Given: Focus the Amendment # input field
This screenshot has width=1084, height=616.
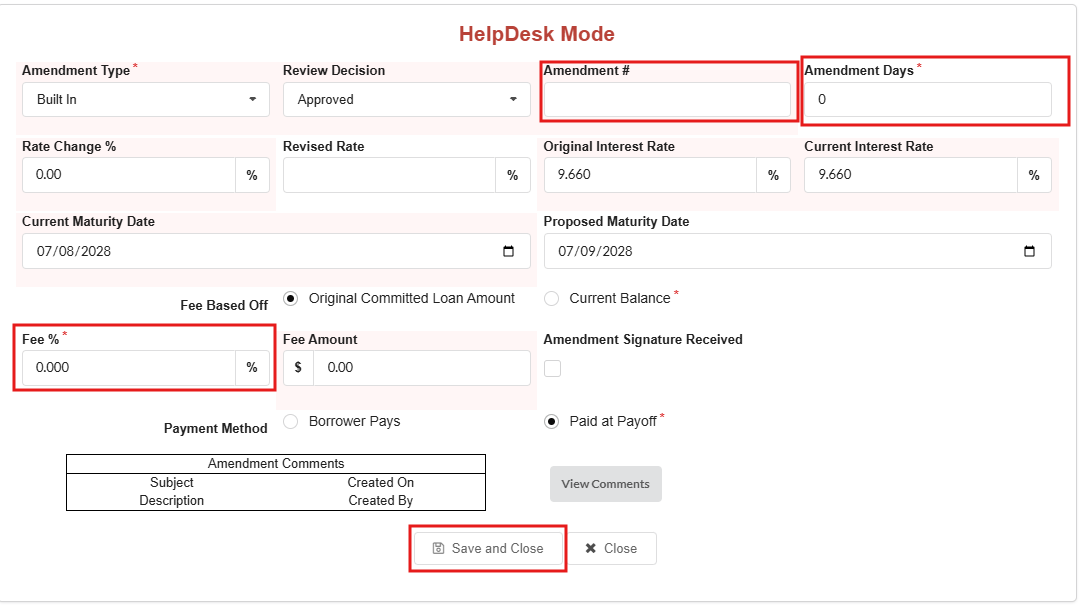Looking at the screenshot, I should [667, 100].
